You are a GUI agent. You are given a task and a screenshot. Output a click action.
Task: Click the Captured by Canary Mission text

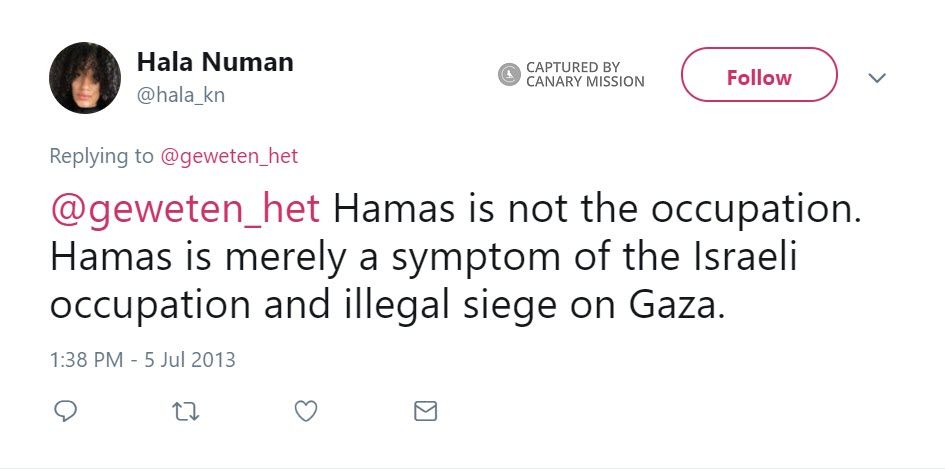[x=585, y=74]
